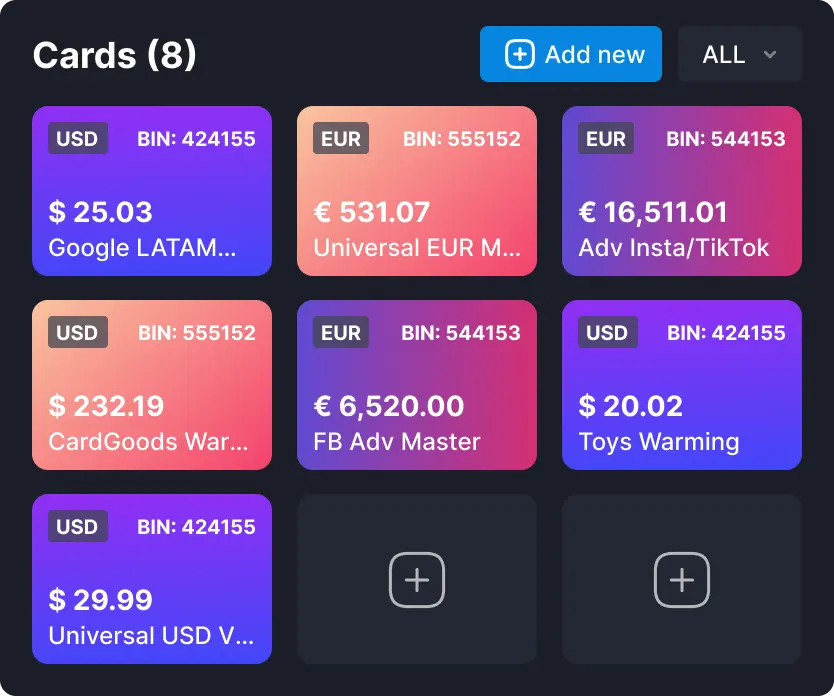This screenshot has width=834, height=696.
Task: Open the Adv Insta/TikTok card
Action: tap(682, 191)
